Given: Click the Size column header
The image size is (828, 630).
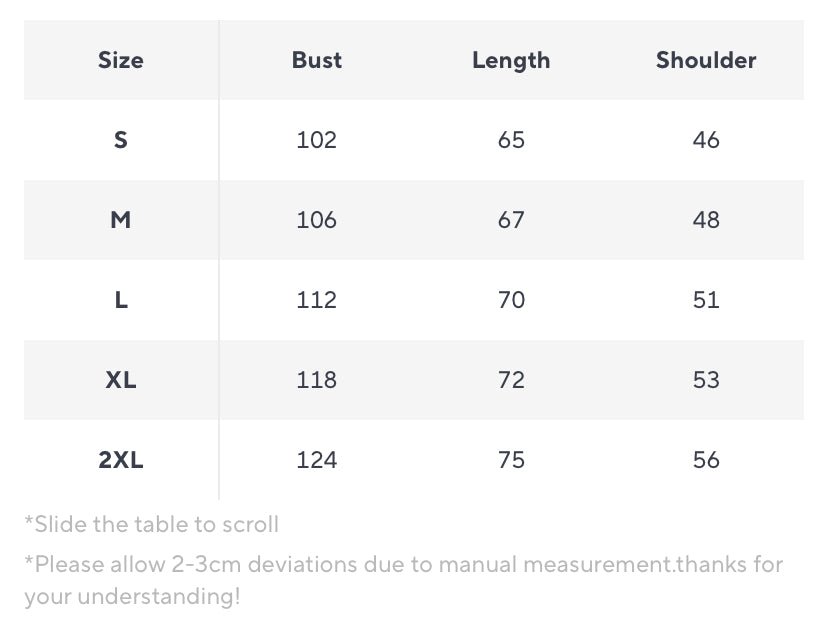Looking at the screenshot, I should tap(120, 60).
